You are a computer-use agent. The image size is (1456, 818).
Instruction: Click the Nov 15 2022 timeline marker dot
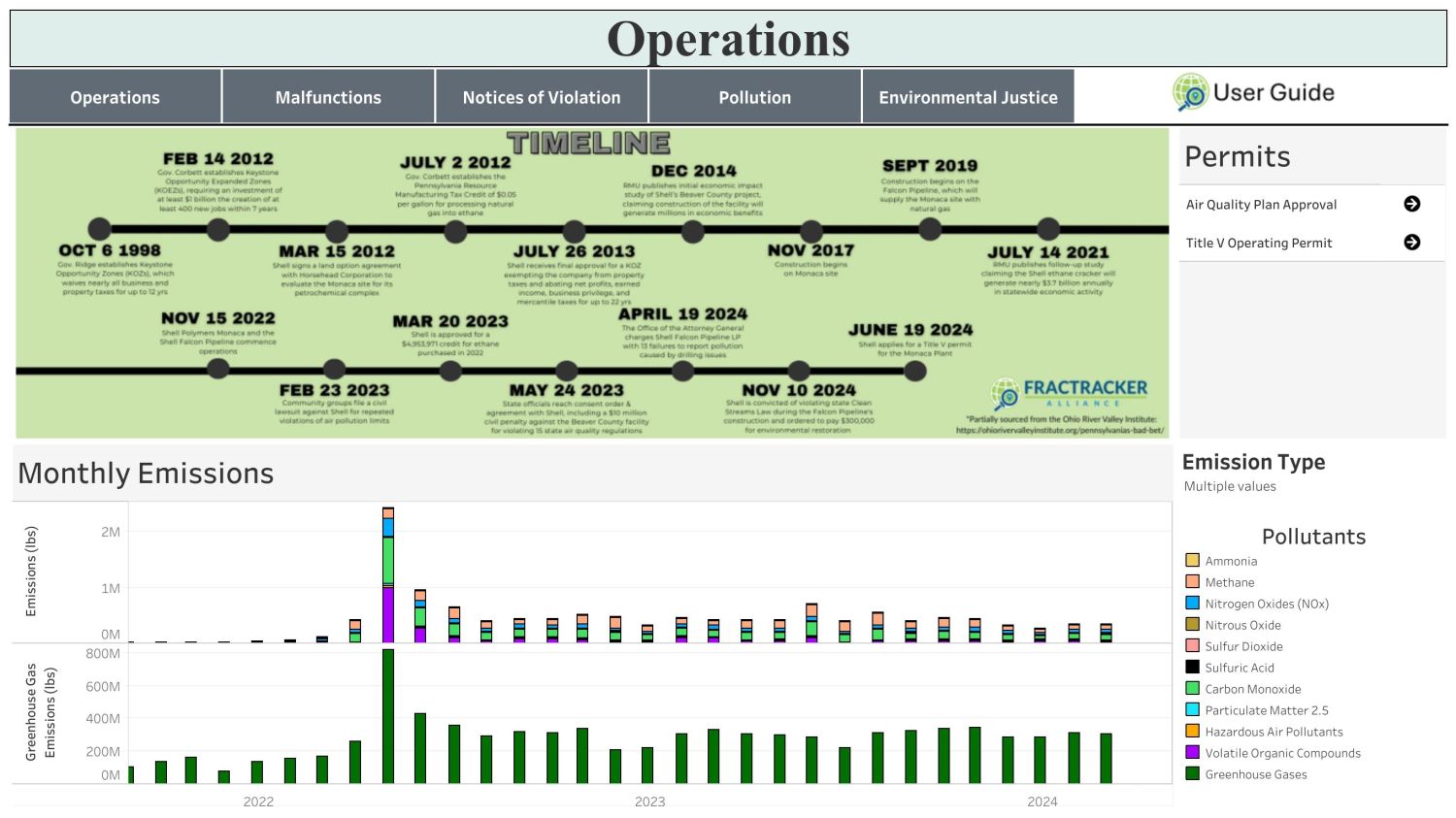pos(218,369)
